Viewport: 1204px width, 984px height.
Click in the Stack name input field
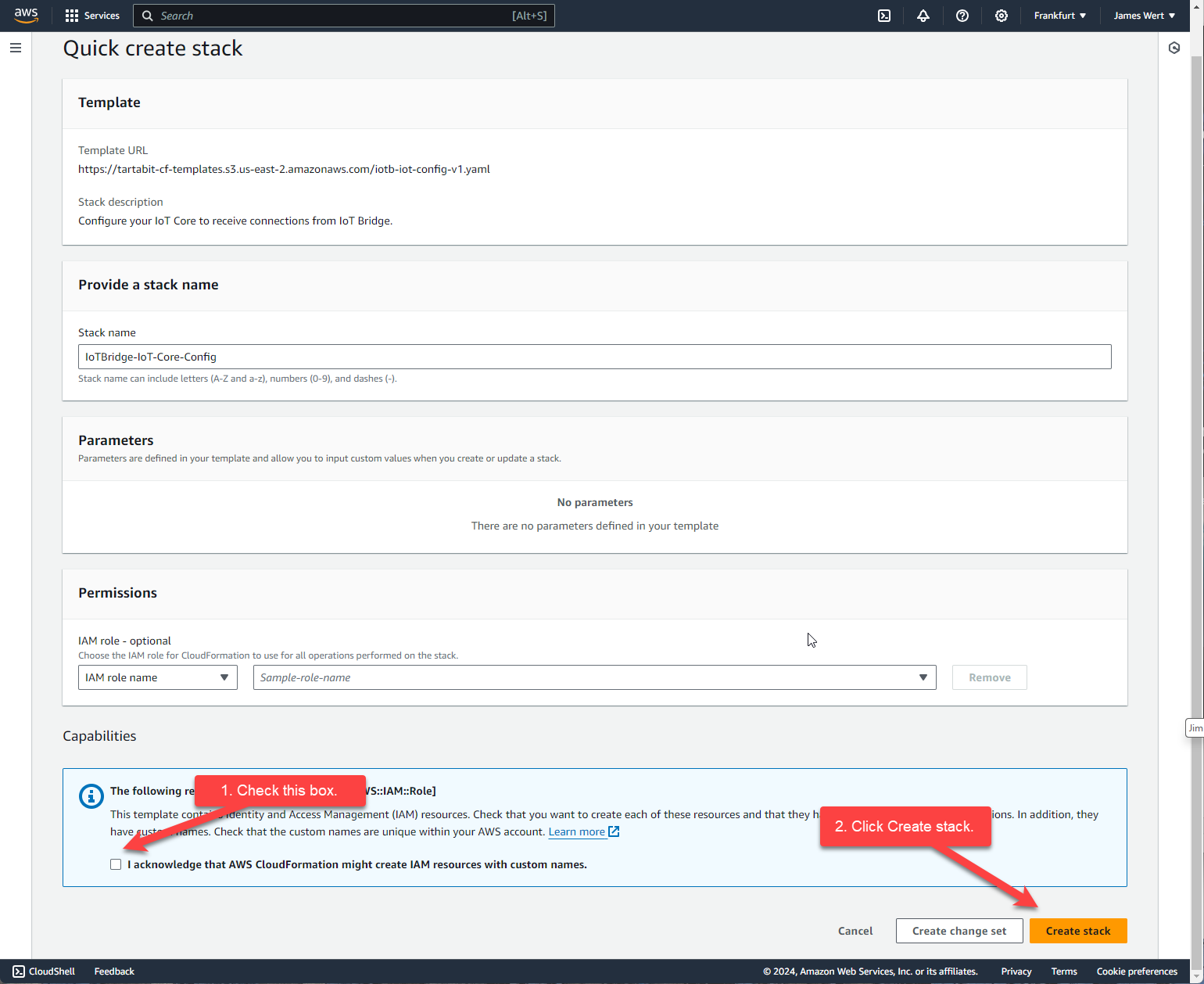[595, 357]
